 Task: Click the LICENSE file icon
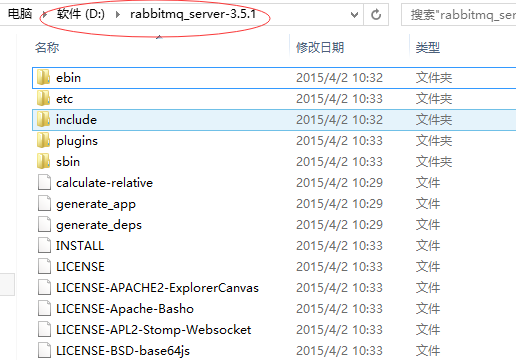(x=44, y=266)
